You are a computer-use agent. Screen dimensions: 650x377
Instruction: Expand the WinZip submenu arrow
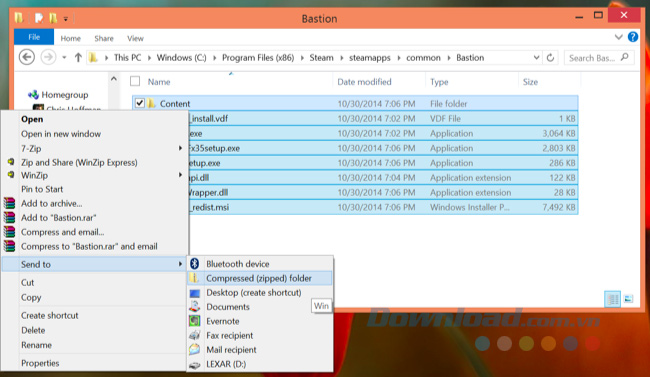180,175
